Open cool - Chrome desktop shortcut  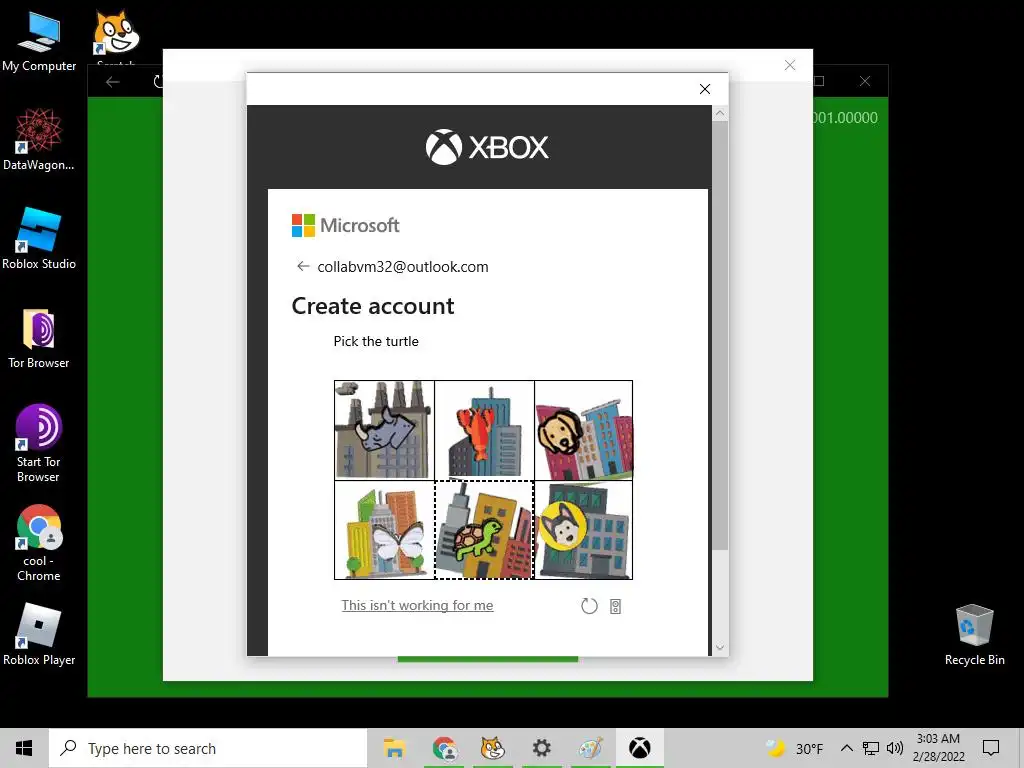[x=39, y=543]
